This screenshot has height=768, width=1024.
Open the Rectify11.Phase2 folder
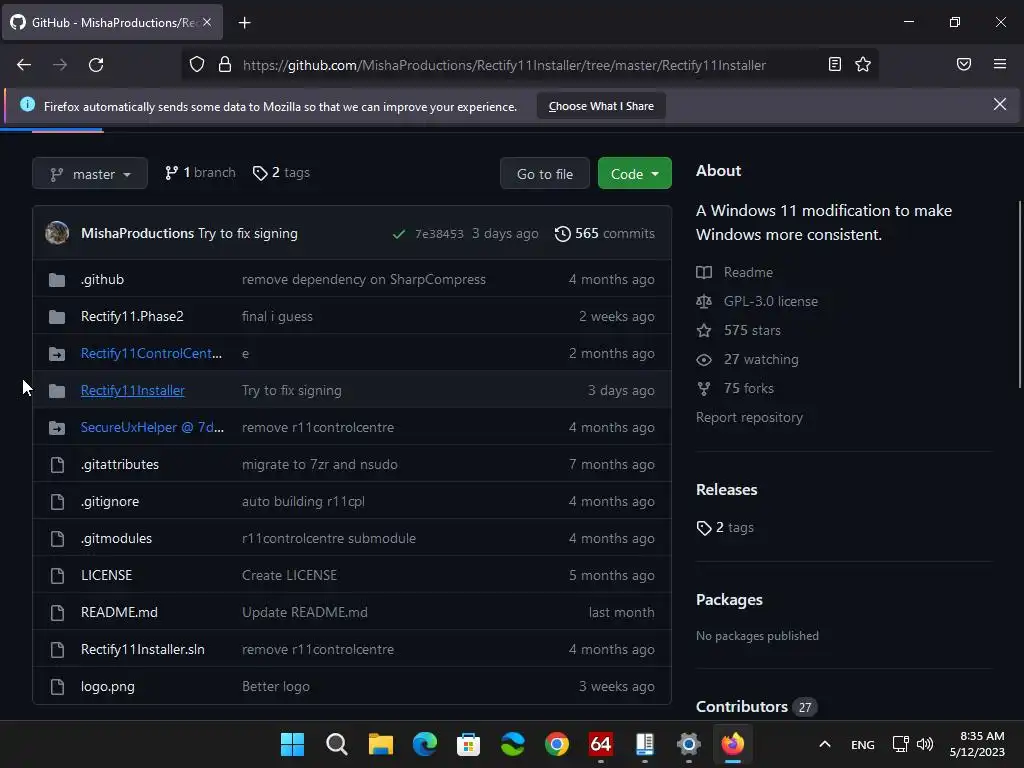pos(132,317)
